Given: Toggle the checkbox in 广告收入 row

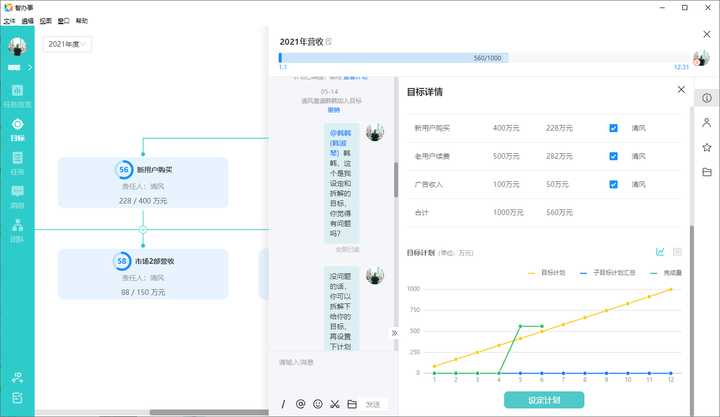Looking at the screenshot, I should [x=613, y=184].
